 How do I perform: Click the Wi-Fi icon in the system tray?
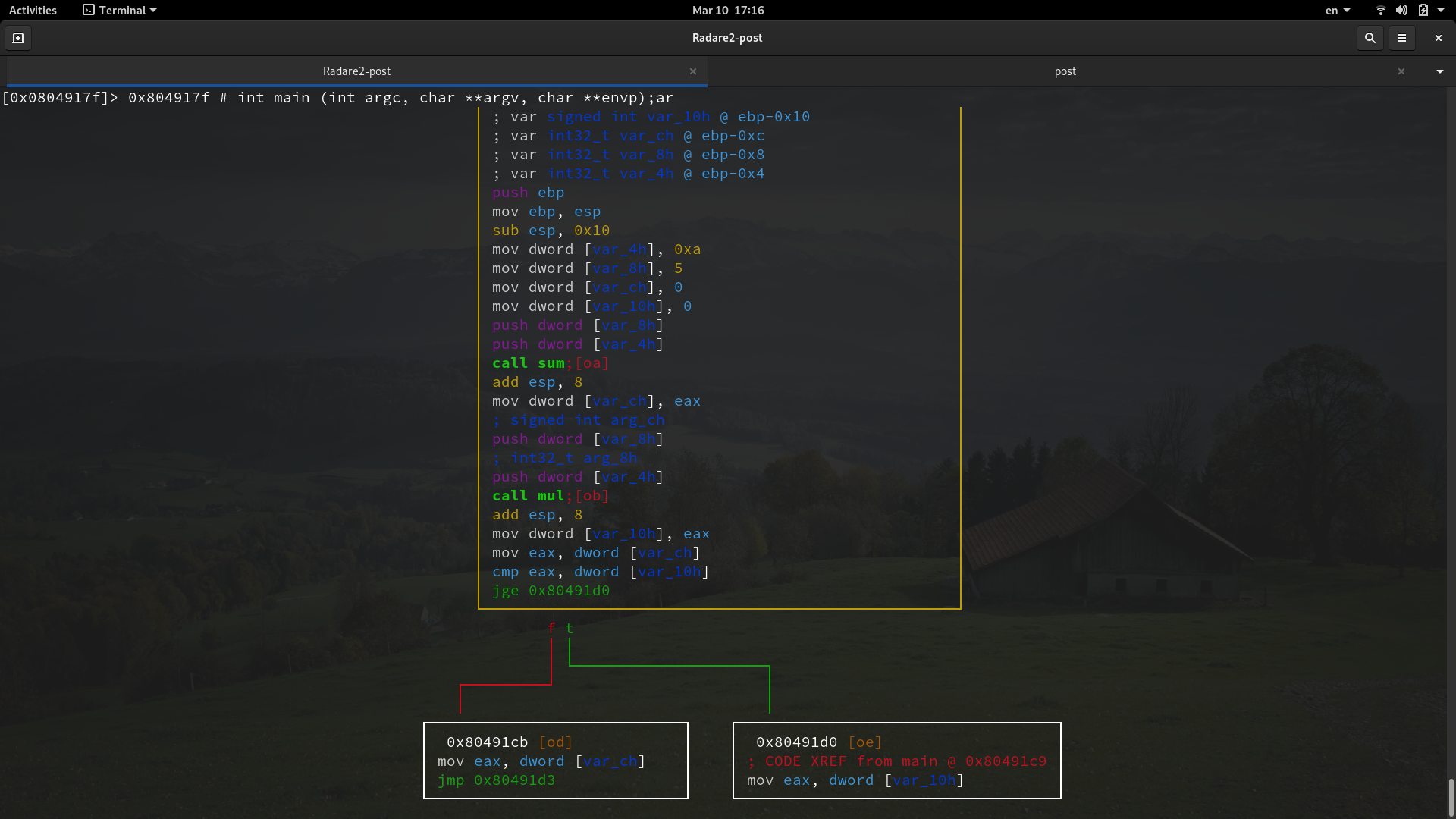click(x=1379, y=10)
